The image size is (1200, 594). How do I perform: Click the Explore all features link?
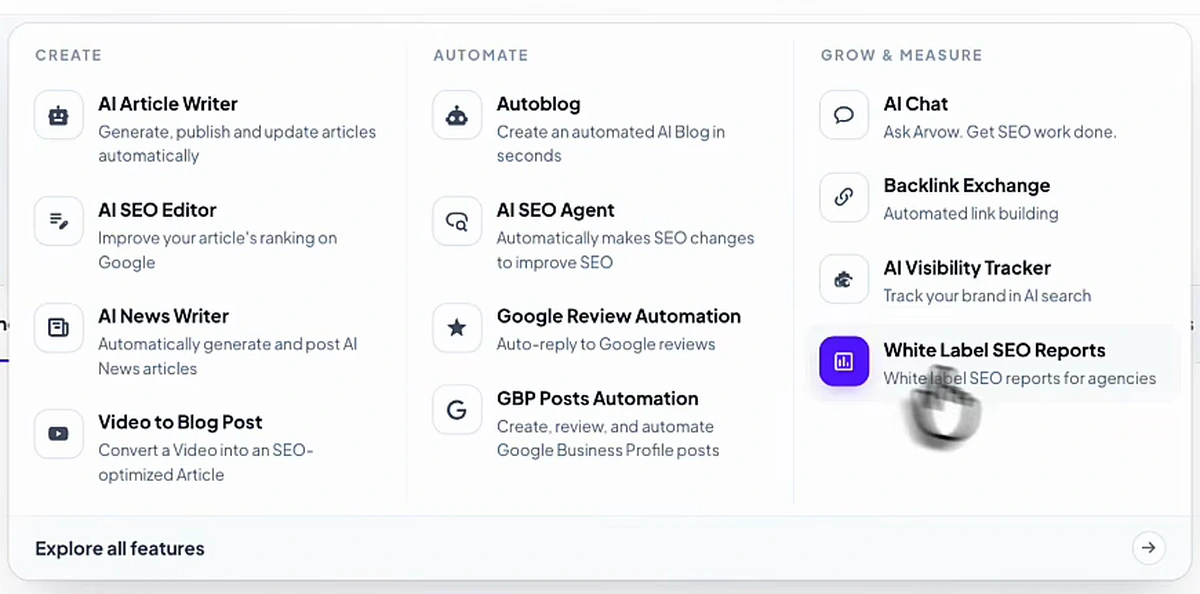(x=120, y=548)
